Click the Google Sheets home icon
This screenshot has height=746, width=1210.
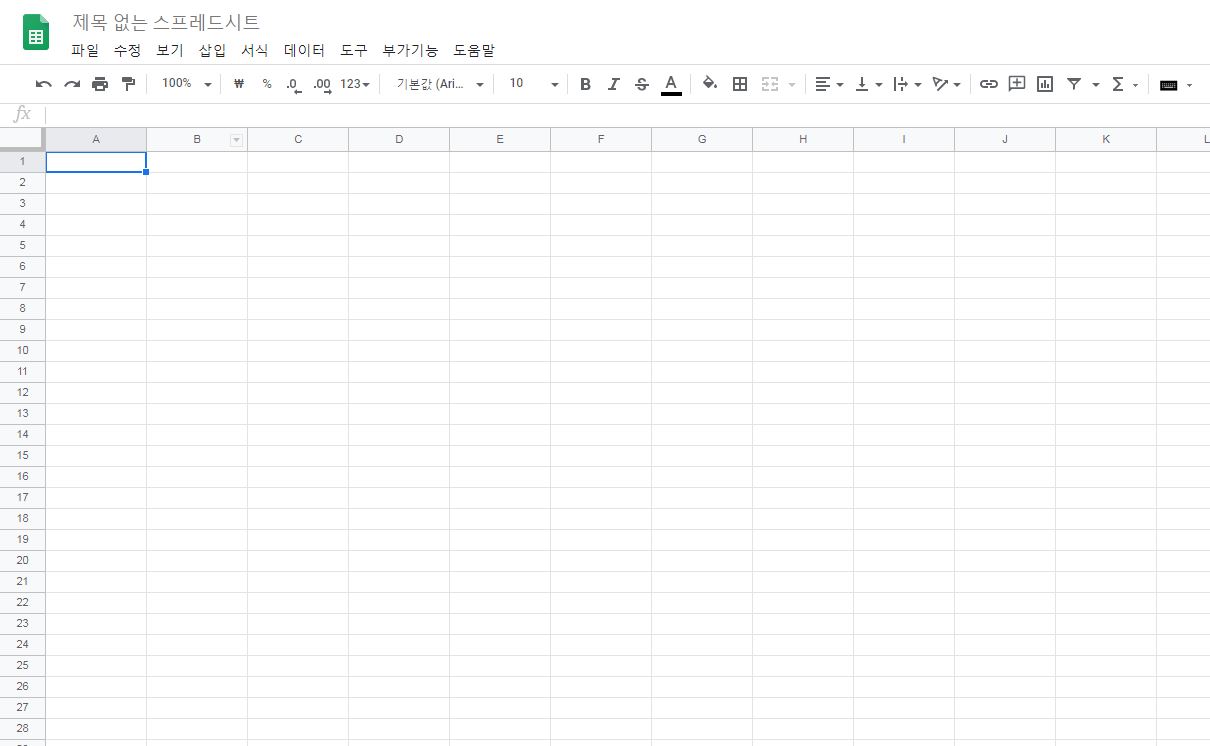tap(36, 33)
